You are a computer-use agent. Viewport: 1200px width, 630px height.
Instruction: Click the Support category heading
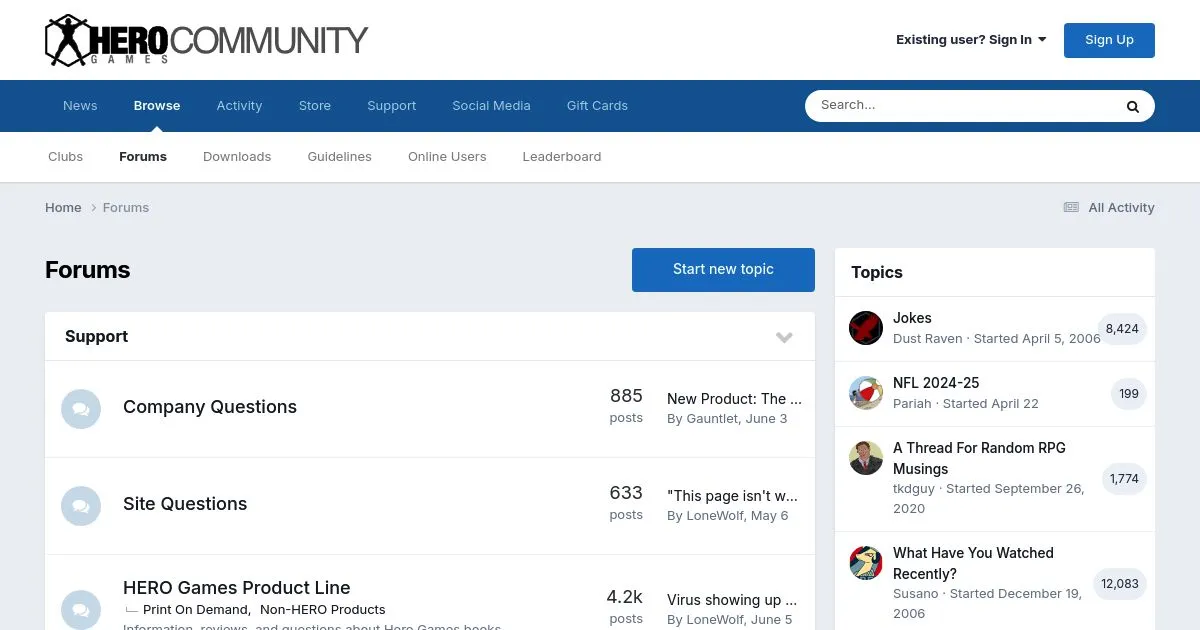pyautogui.click(x=96, y=337)
